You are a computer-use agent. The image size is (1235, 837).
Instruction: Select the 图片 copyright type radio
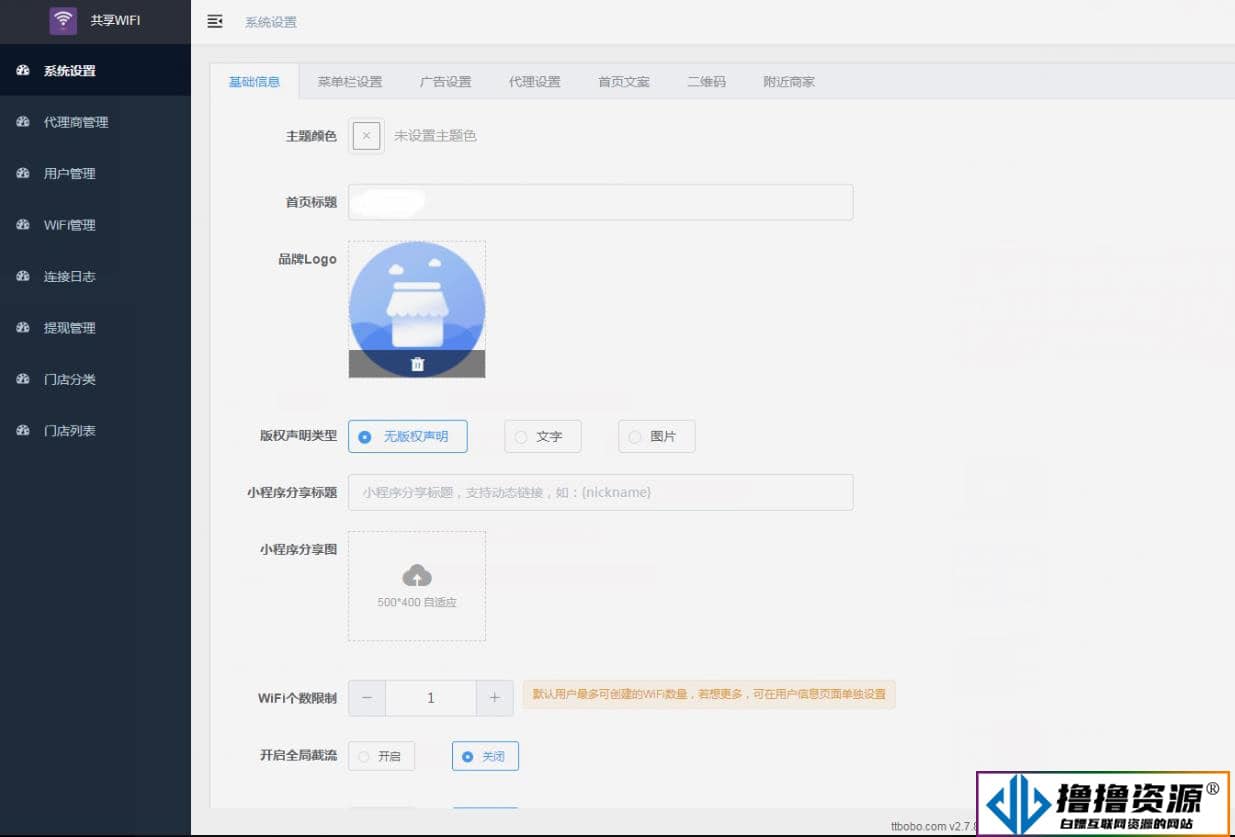coord(656,437)
